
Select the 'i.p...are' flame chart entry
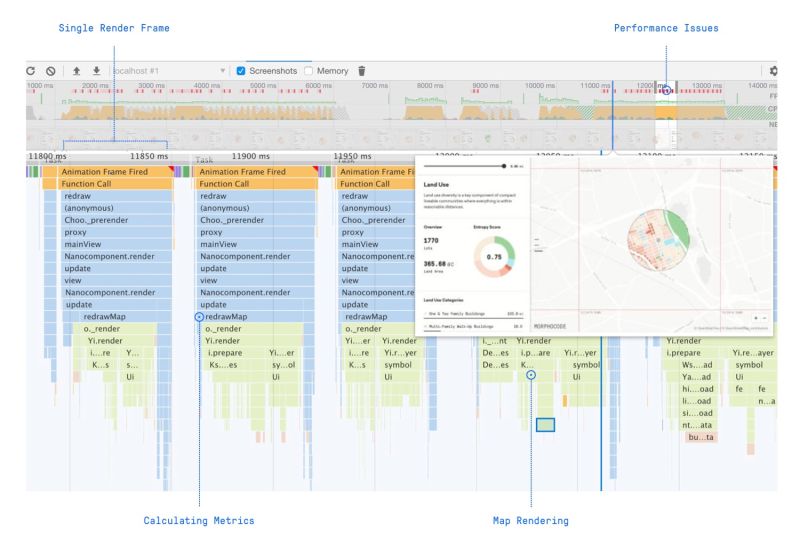[535, 353]
